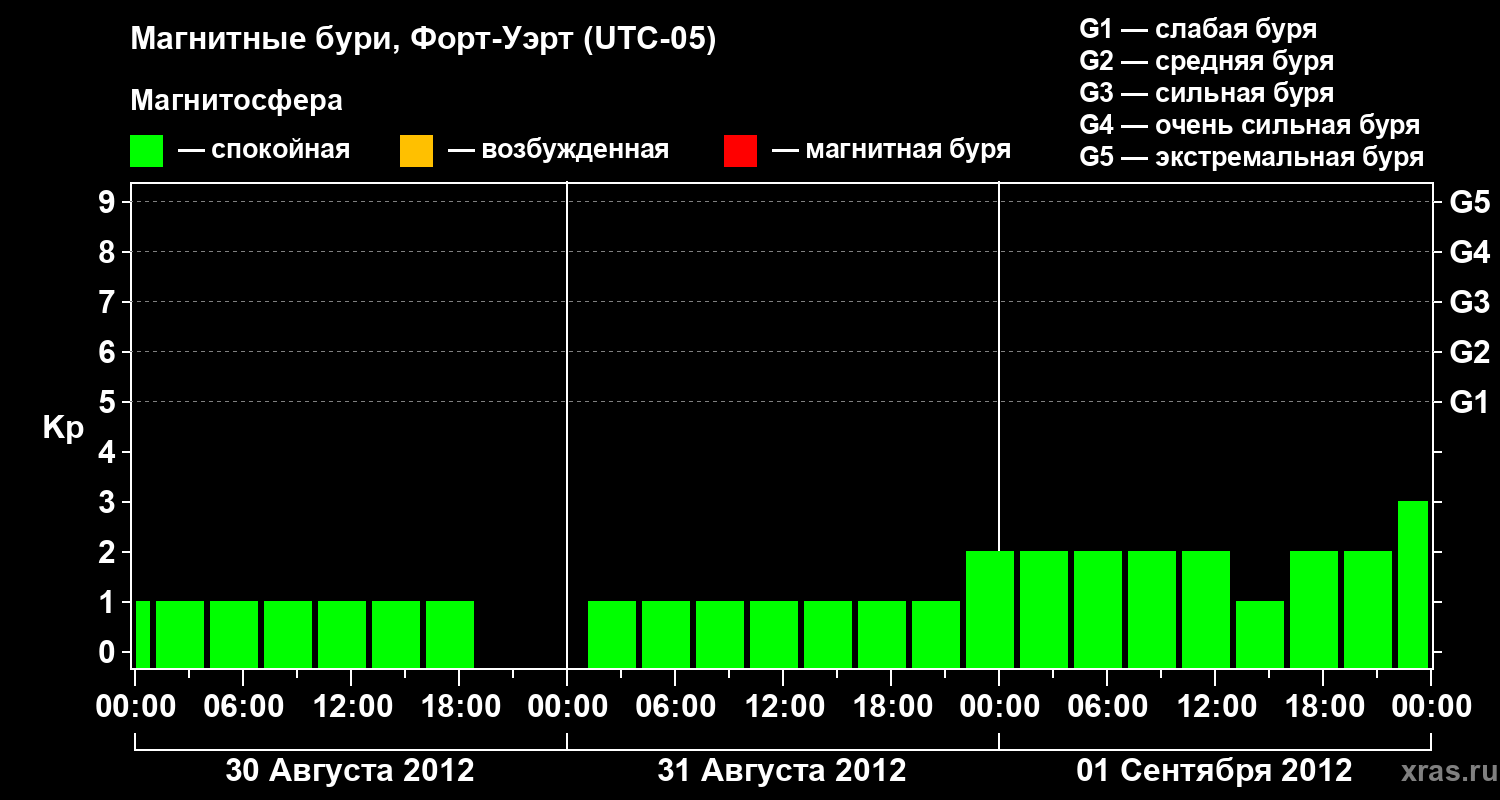
Task: Click the 'G5 — экстремальная буря' legend line
Action: [1252, 157]
